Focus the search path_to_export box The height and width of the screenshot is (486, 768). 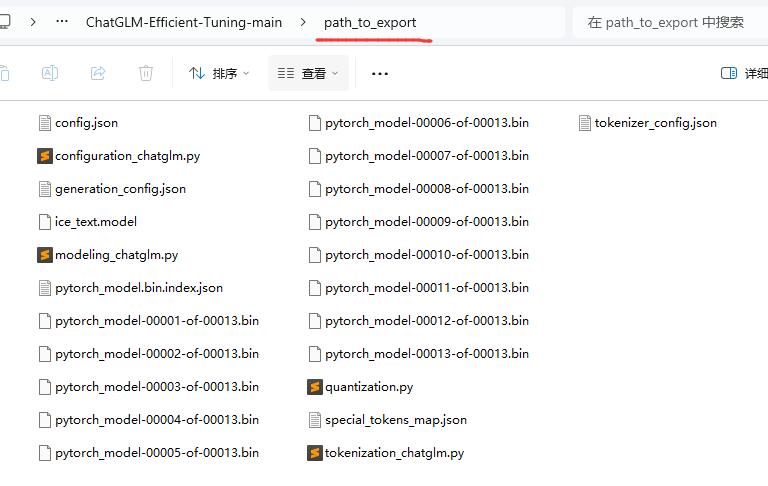point(670,22)
